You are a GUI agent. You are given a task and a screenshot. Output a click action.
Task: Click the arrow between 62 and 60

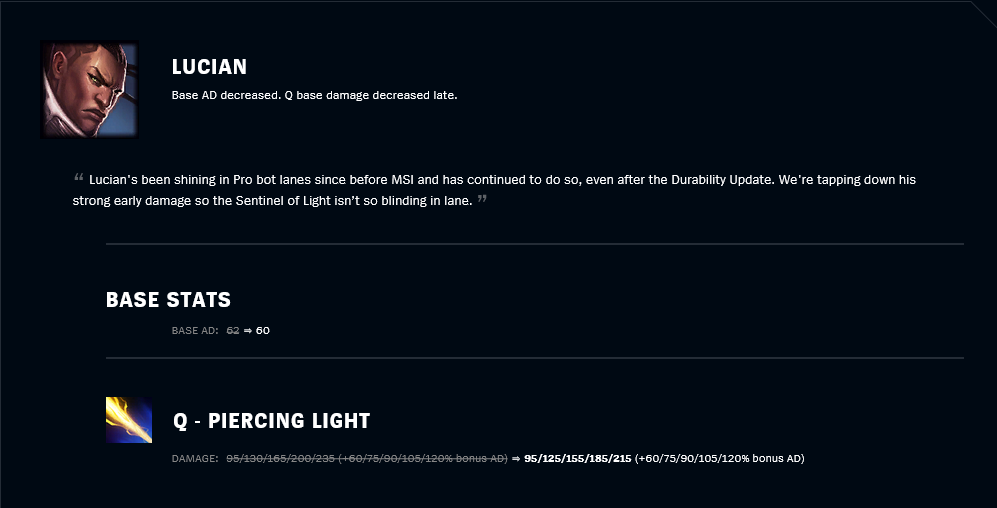click(248, 331)
